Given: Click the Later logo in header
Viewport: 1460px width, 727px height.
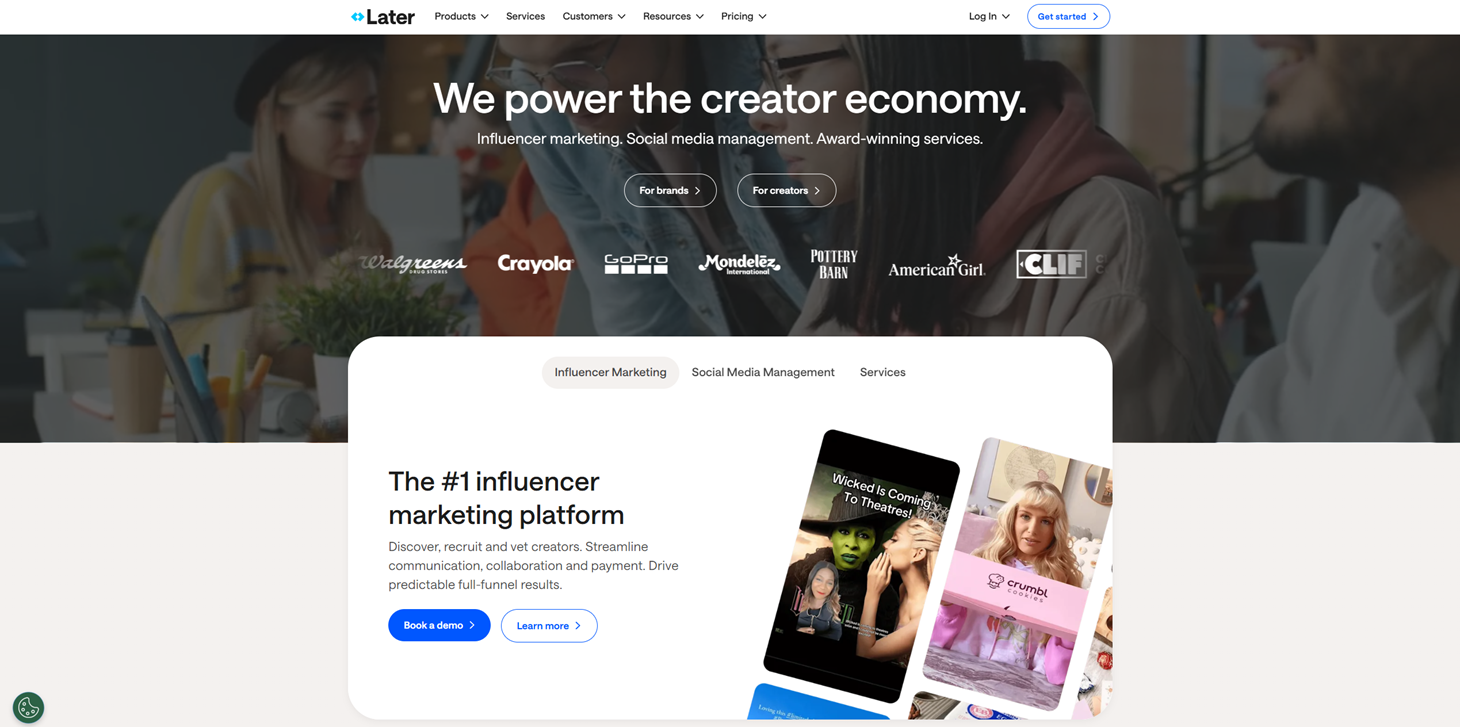Looking at the screenshot, I should (383, 17).
